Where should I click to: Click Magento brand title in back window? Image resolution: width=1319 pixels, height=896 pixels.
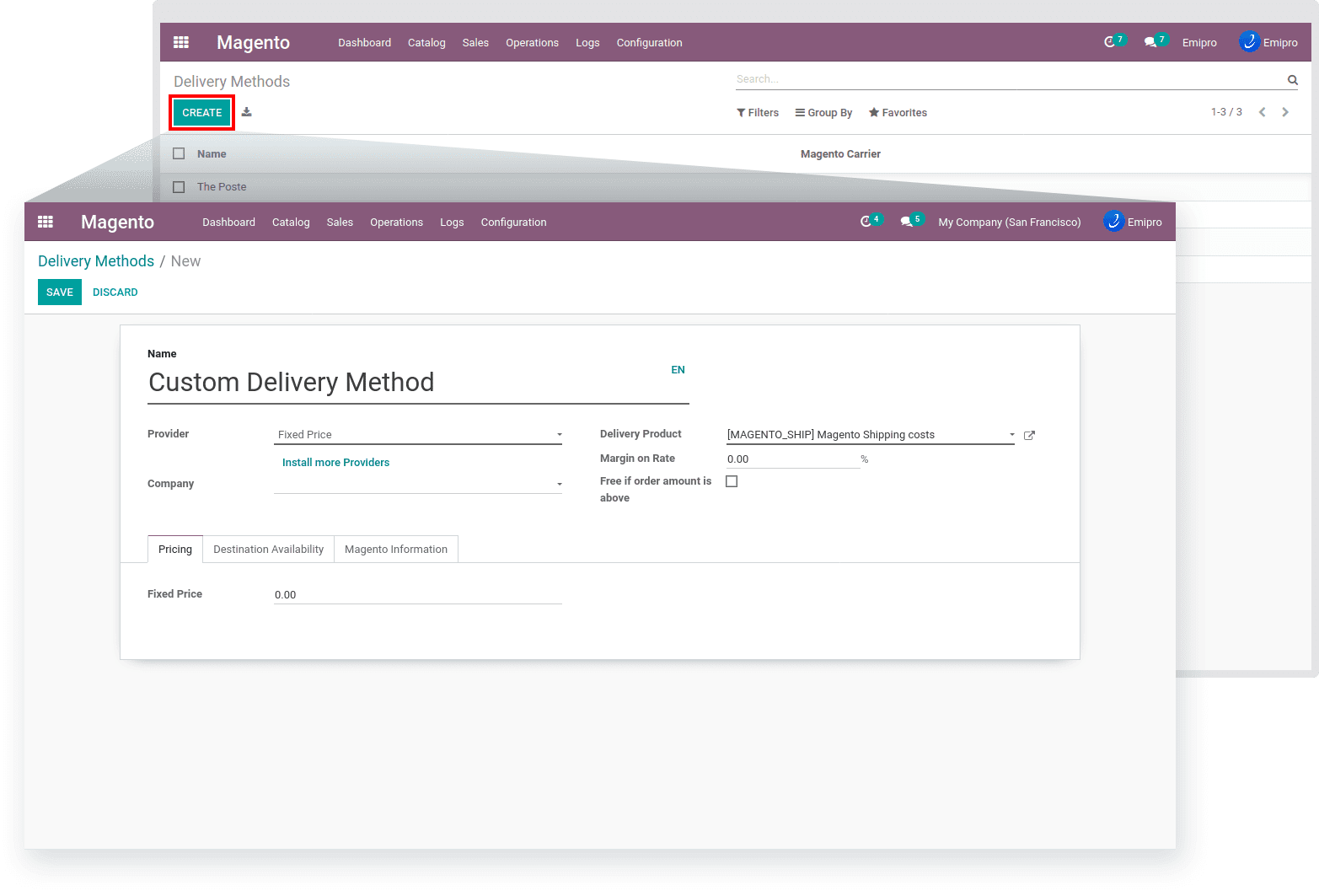point(253,42)
